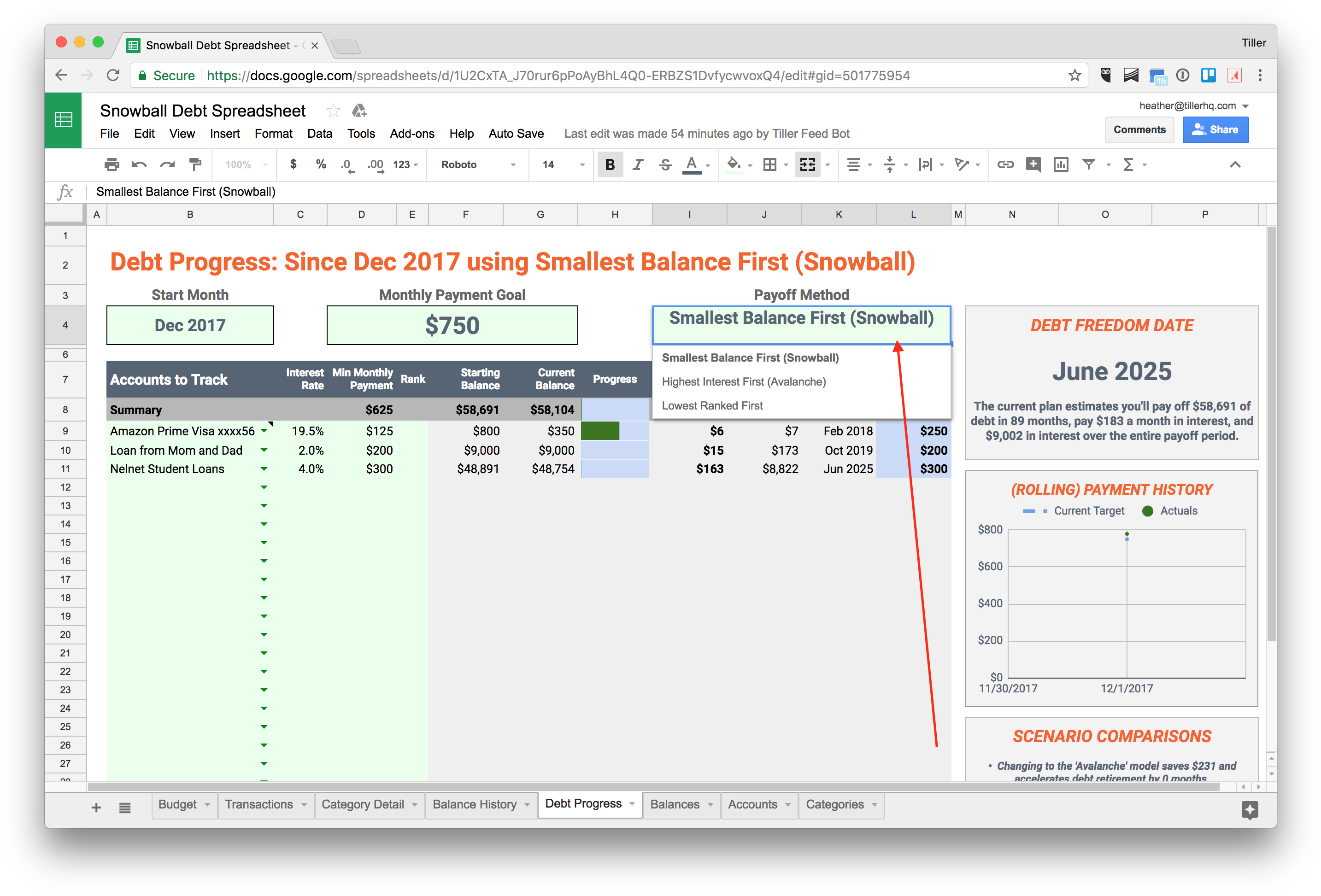Screen dimensions: 1321x896
Task: Open the text color picker
Action: coord(691,165)
